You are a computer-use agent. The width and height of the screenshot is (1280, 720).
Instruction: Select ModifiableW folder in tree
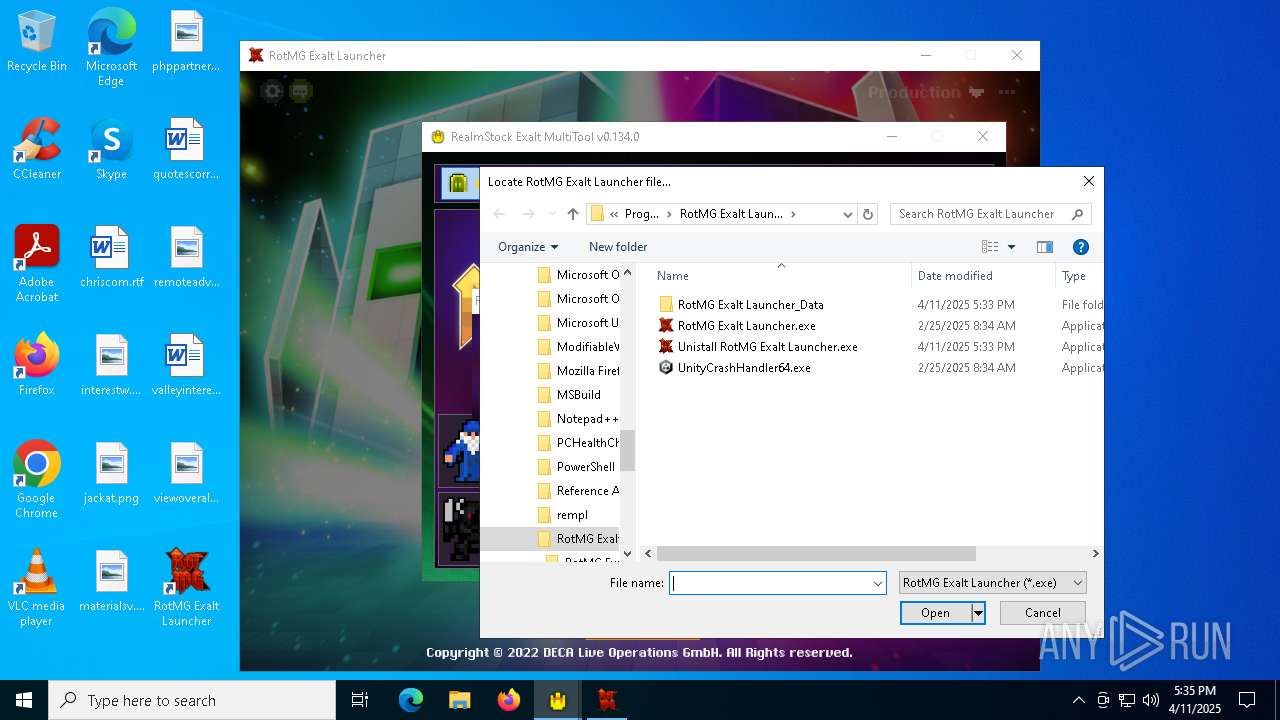[578, 347]
